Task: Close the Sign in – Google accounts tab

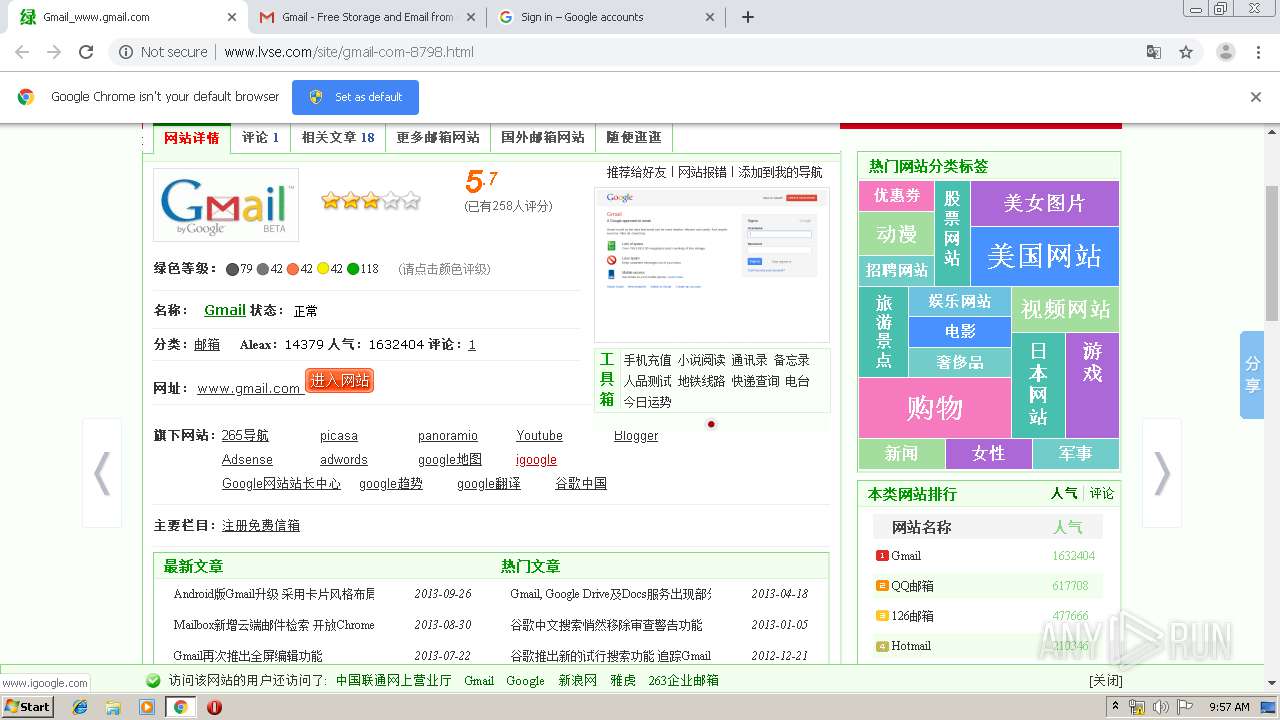Action: point(710,17)
